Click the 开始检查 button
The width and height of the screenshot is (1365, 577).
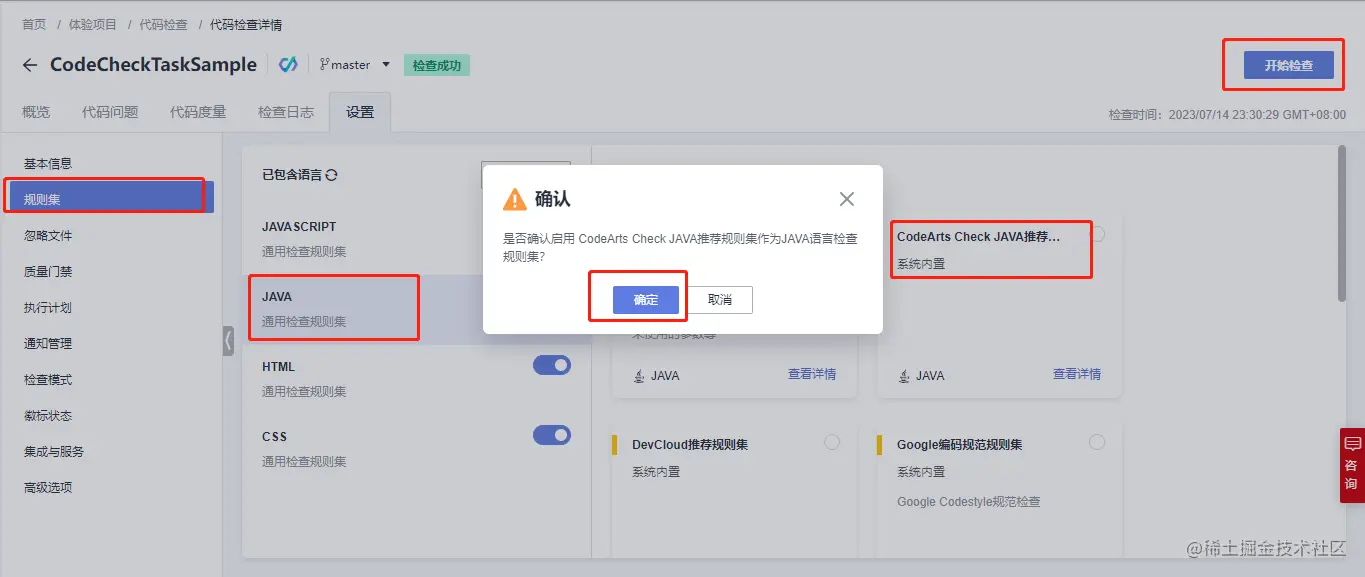[x=1288, y=65]
